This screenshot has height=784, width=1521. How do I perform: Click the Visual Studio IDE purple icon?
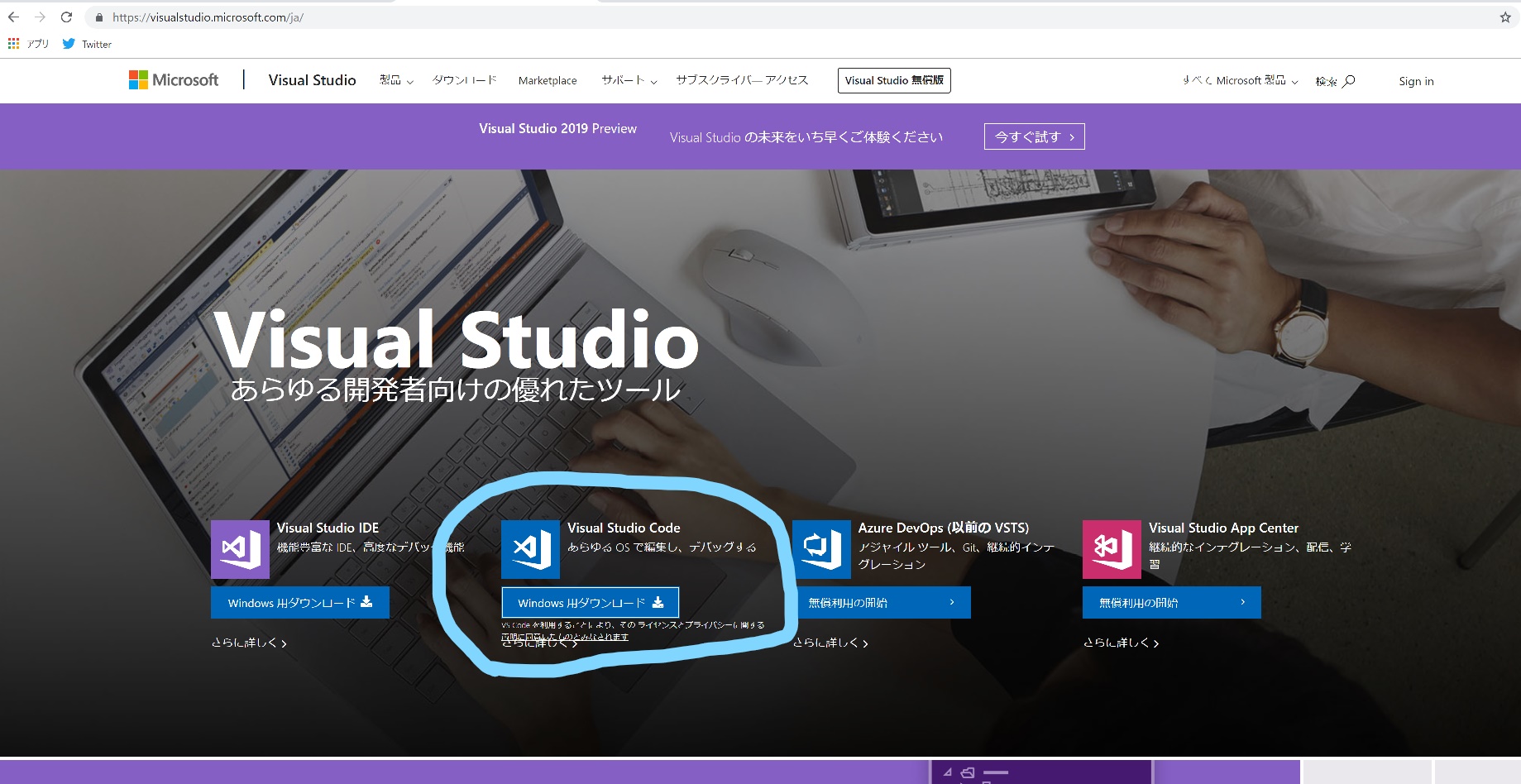pyautogui.click(x=240, y=549)
